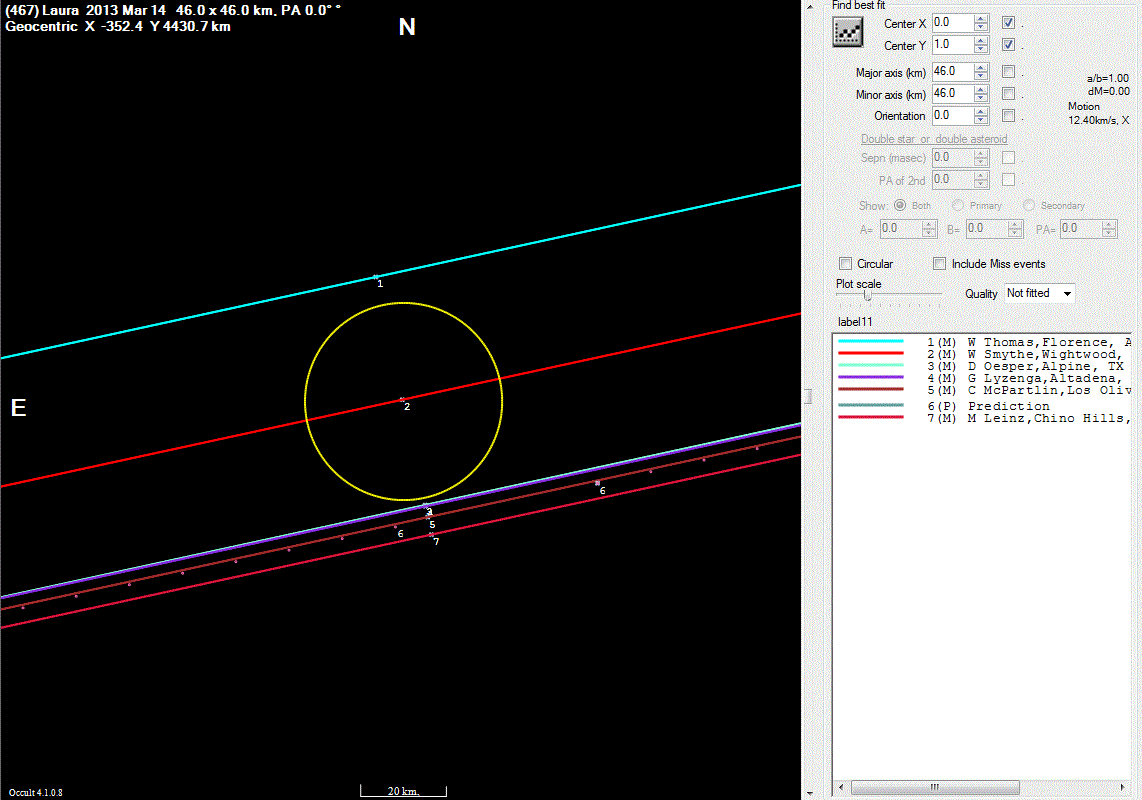Uncheck the Center X fit checkbox
1142x800 pixels.
(1009, 22)
